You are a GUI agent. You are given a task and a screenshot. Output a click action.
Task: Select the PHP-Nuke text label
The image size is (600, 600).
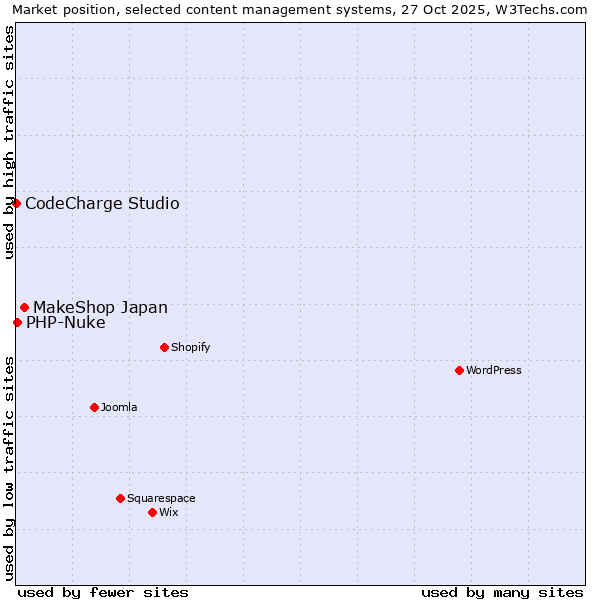tap(65, 323)
